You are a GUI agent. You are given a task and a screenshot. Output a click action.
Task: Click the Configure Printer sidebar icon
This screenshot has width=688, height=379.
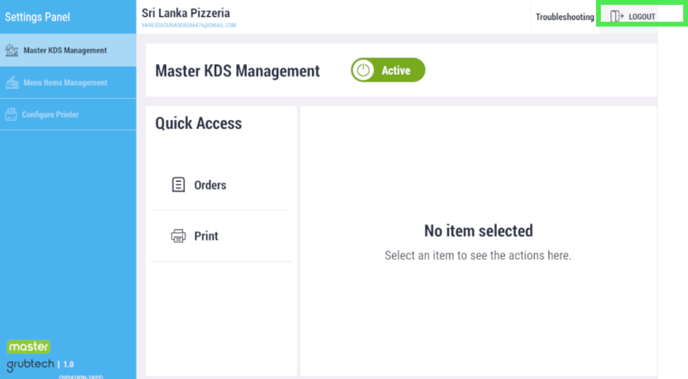point(11,114)
